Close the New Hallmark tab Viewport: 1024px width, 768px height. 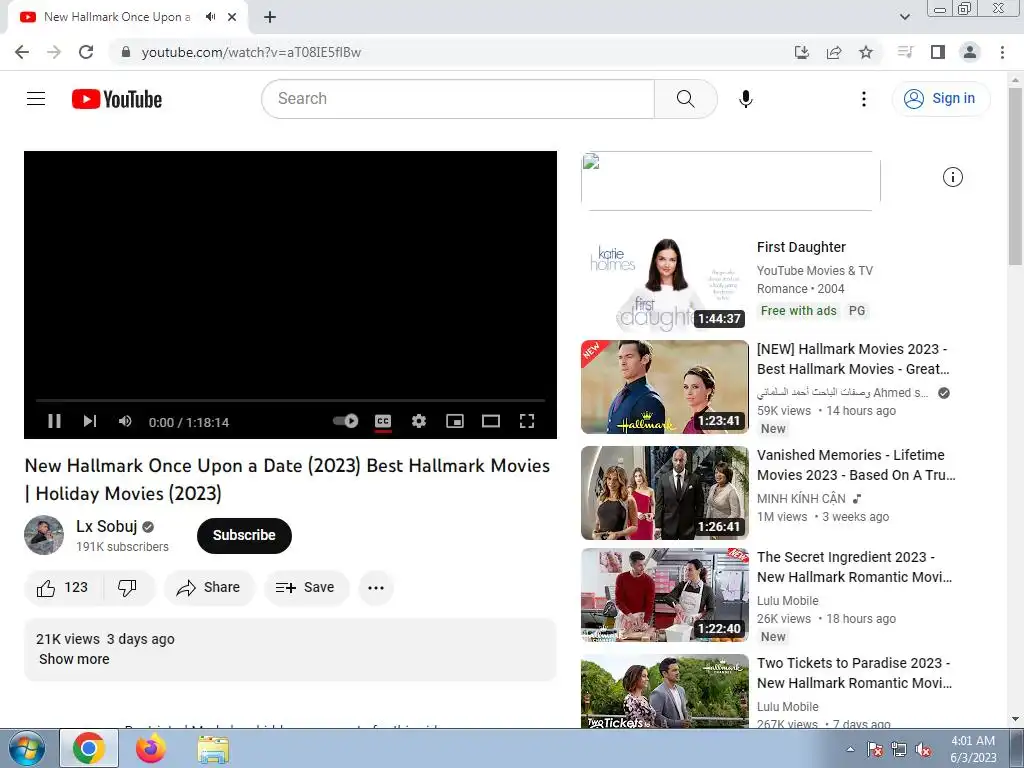coord(232,18)
